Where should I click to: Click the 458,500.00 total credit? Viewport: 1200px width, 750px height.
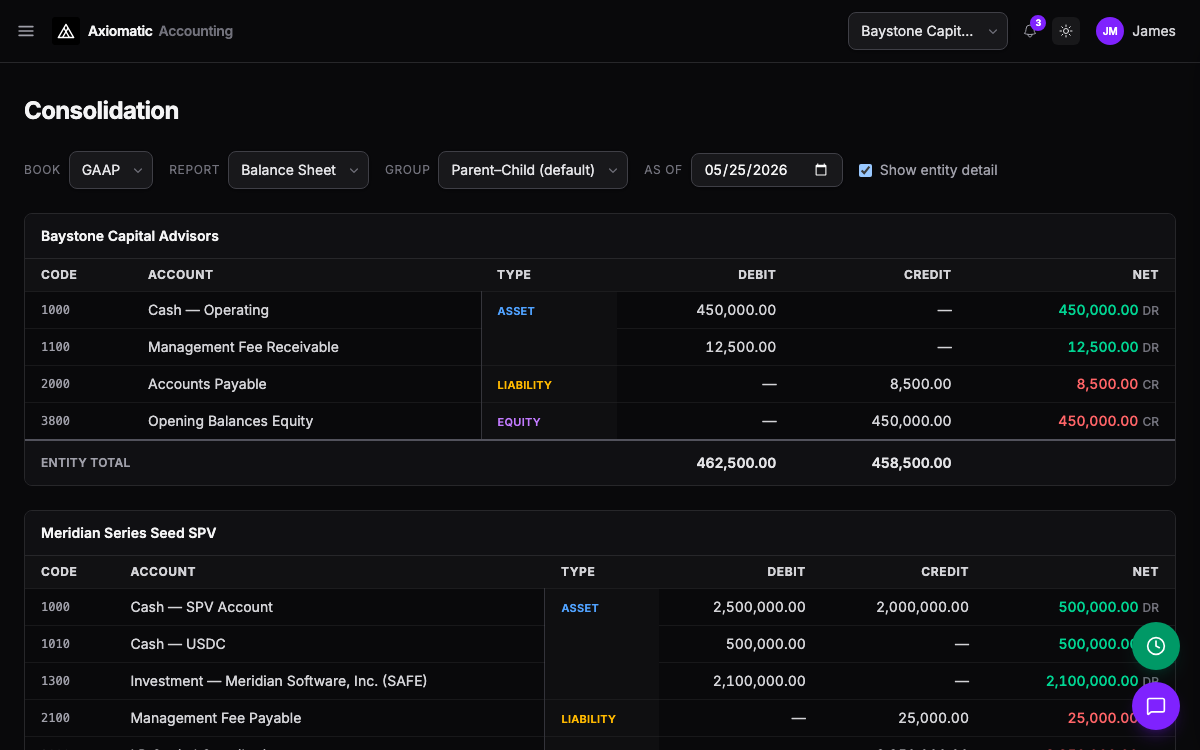911,463
